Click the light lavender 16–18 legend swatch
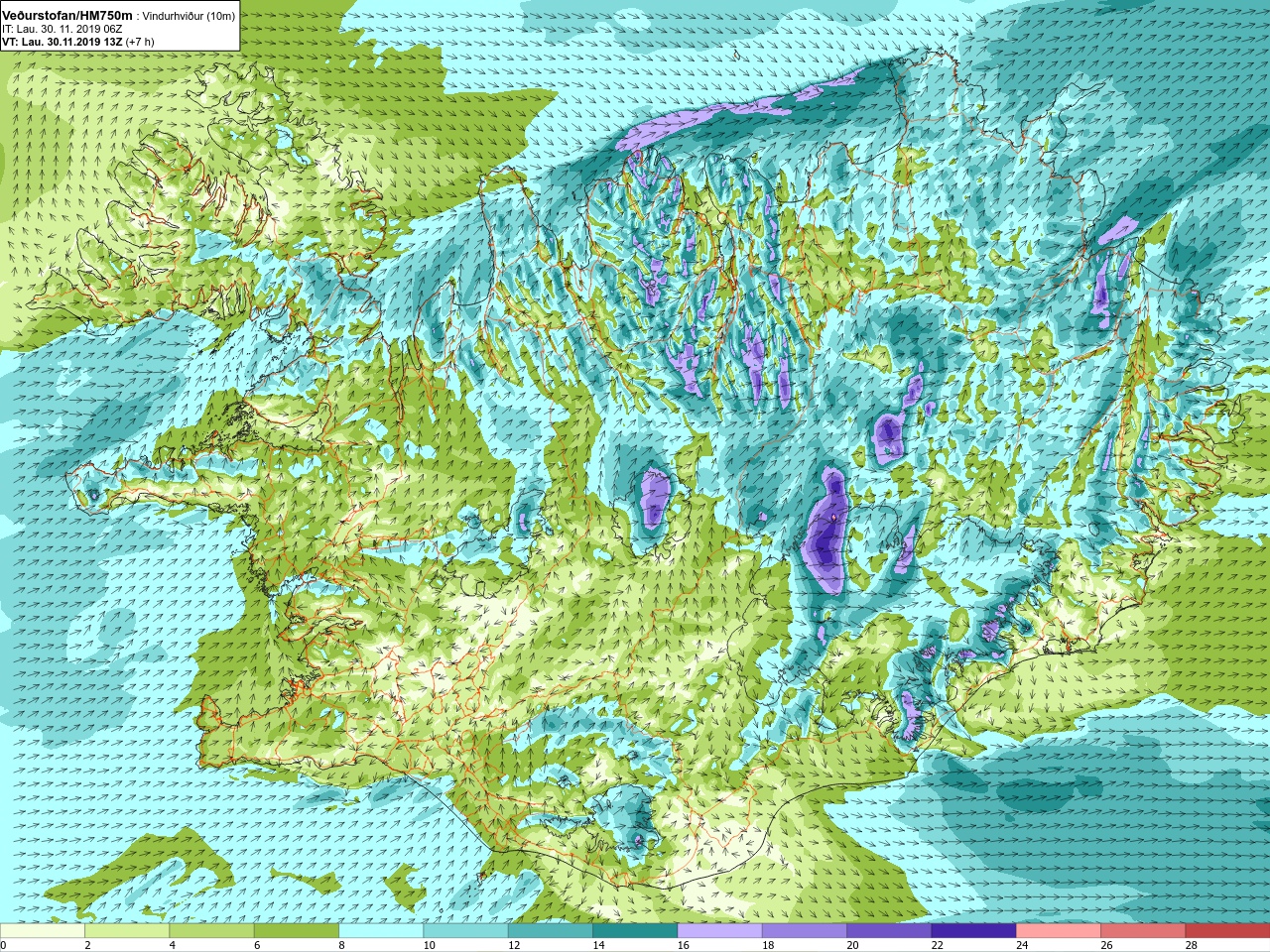 (x=719, y=931)
